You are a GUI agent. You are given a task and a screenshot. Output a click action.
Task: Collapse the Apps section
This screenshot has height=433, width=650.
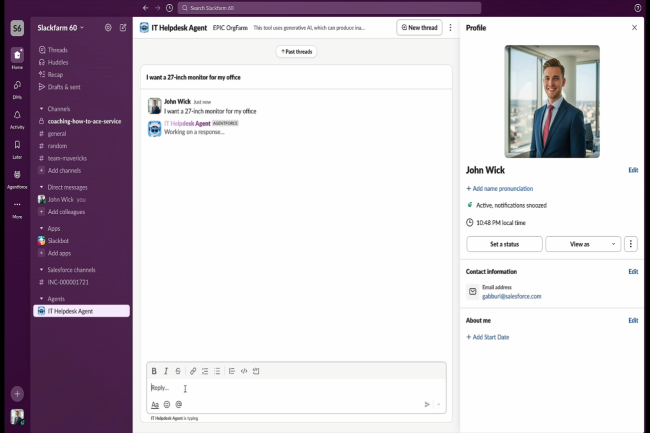tap(41, 228)
